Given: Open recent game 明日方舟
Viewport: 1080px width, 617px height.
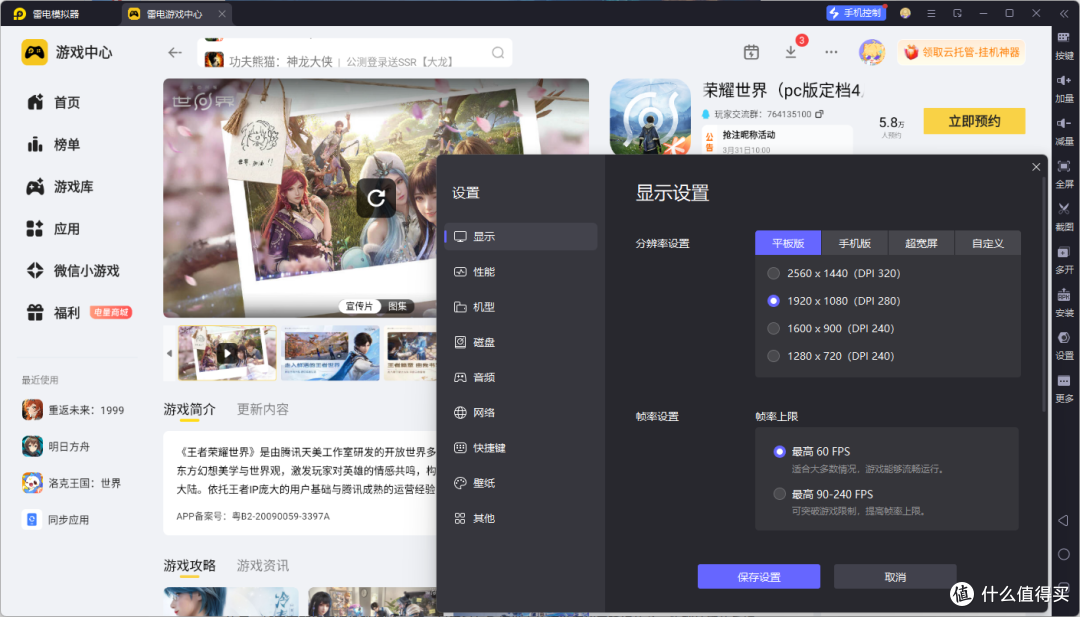Looking at the screenshot, I should (x=56, y=446).
